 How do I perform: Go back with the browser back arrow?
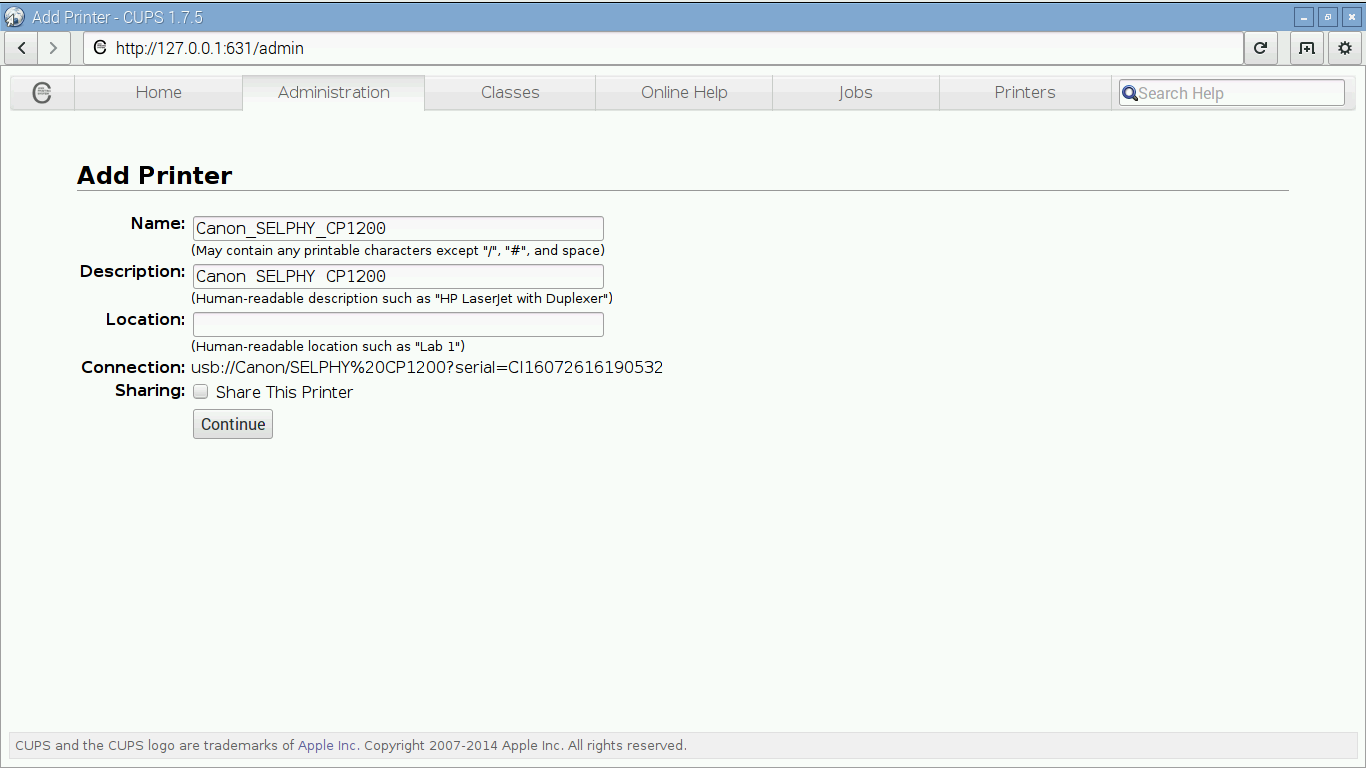pyautogui.click(x=22, y=48)
